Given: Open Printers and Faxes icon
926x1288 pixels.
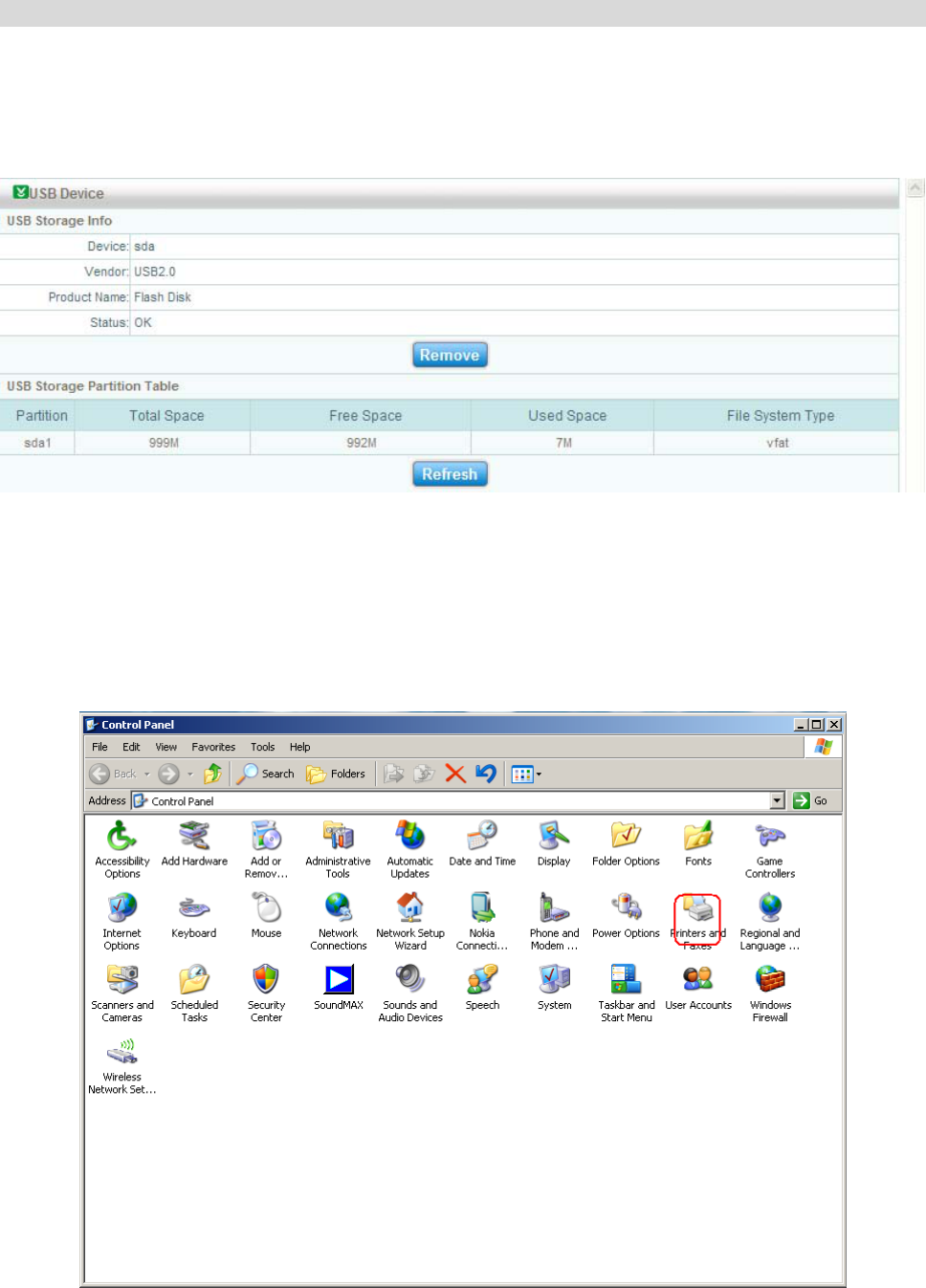Looking at the screenshot, I should (x=697, y=921).
